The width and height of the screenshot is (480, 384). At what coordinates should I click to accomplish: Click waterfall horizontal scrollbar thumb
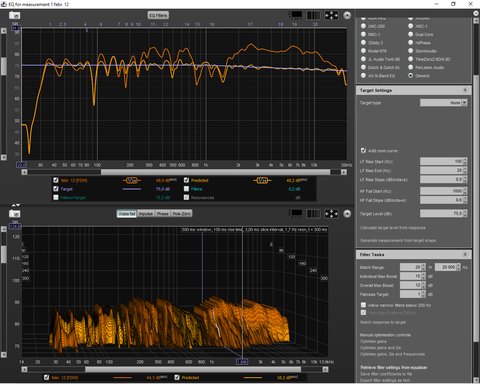pyautogui.click(x=193, y=369)
